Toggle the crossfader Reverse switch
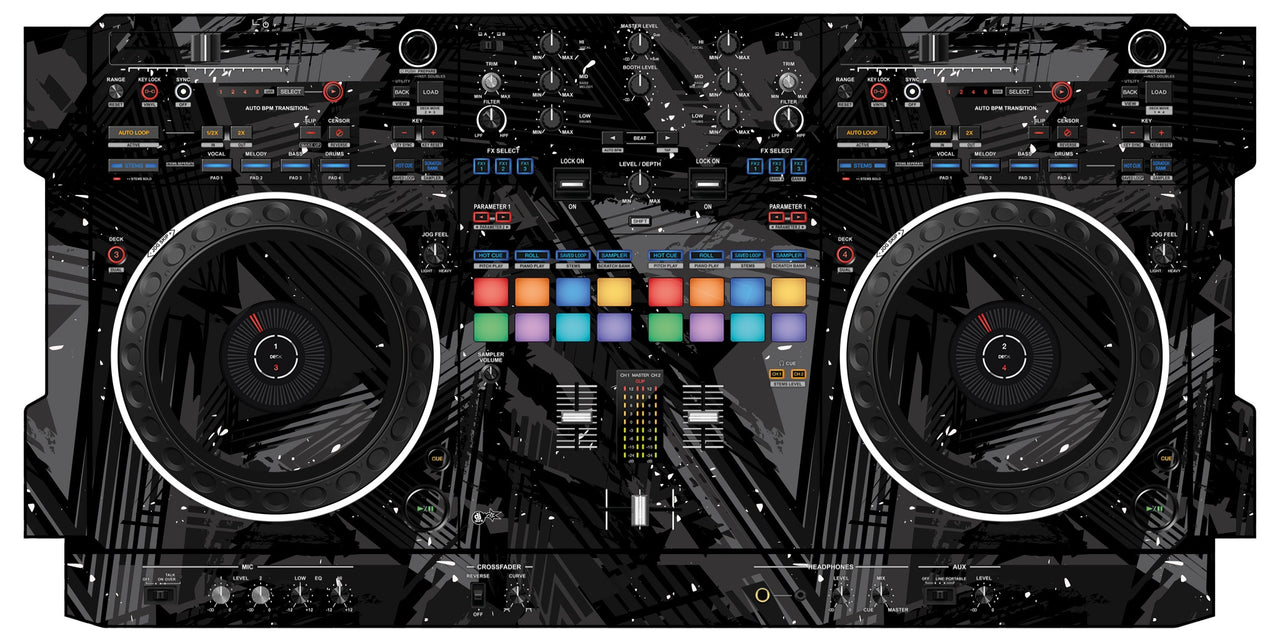The image size is (1280, 644). click(478, 596)
